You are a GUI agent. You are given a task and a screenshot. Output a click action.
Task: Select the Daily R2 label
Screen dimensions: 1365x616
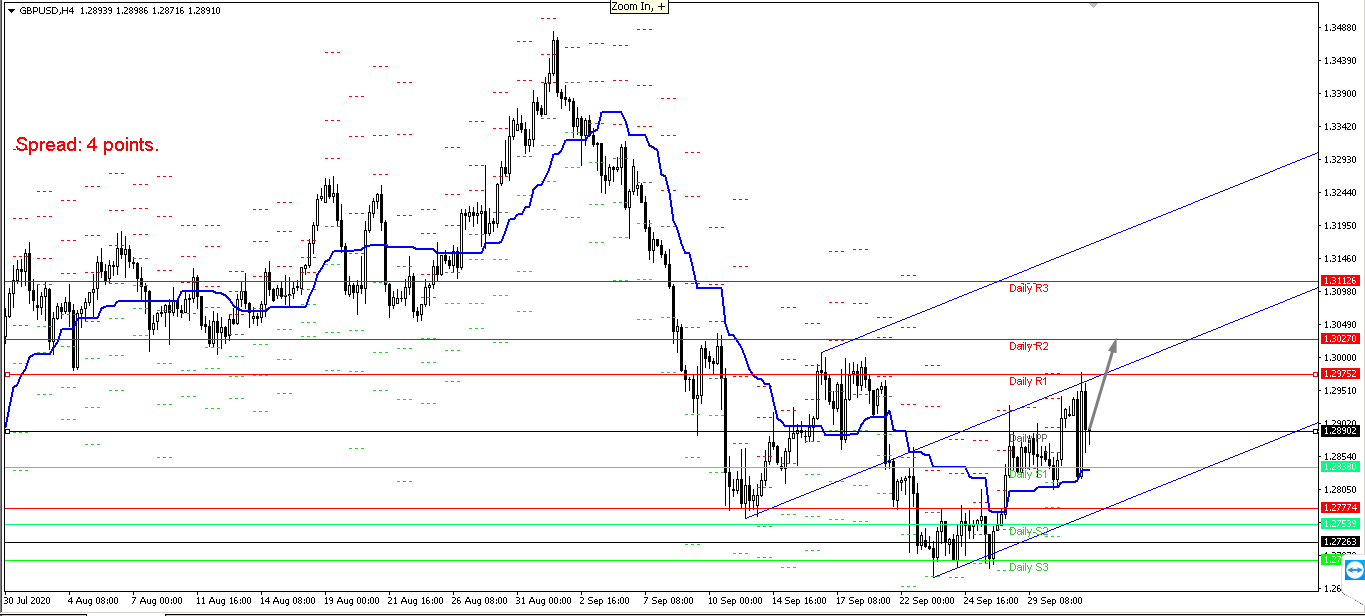tap(1028, 346)
